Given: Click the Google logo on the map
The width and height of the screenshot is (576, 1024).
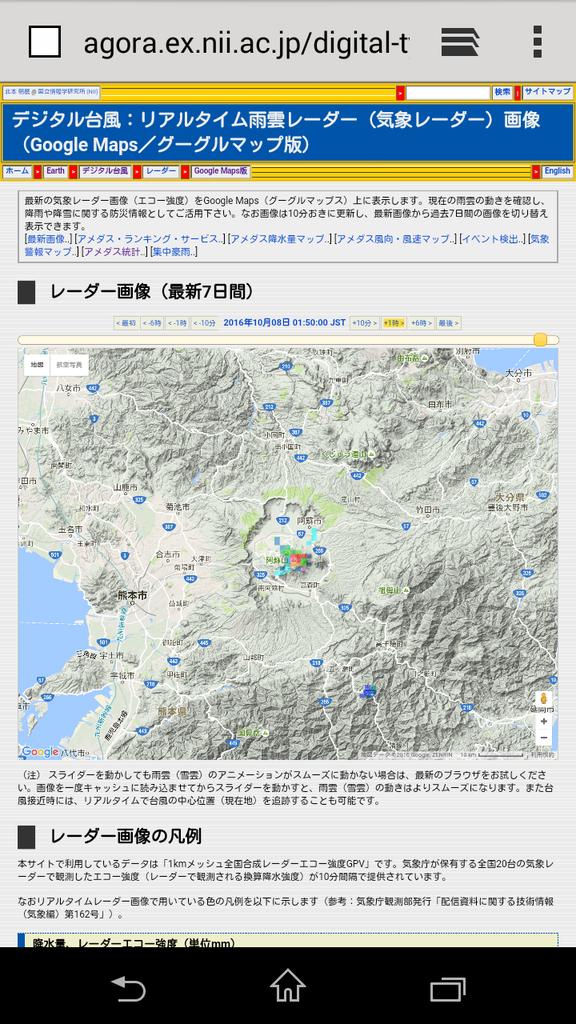Looking at the screenshot, I should (40, 752).
